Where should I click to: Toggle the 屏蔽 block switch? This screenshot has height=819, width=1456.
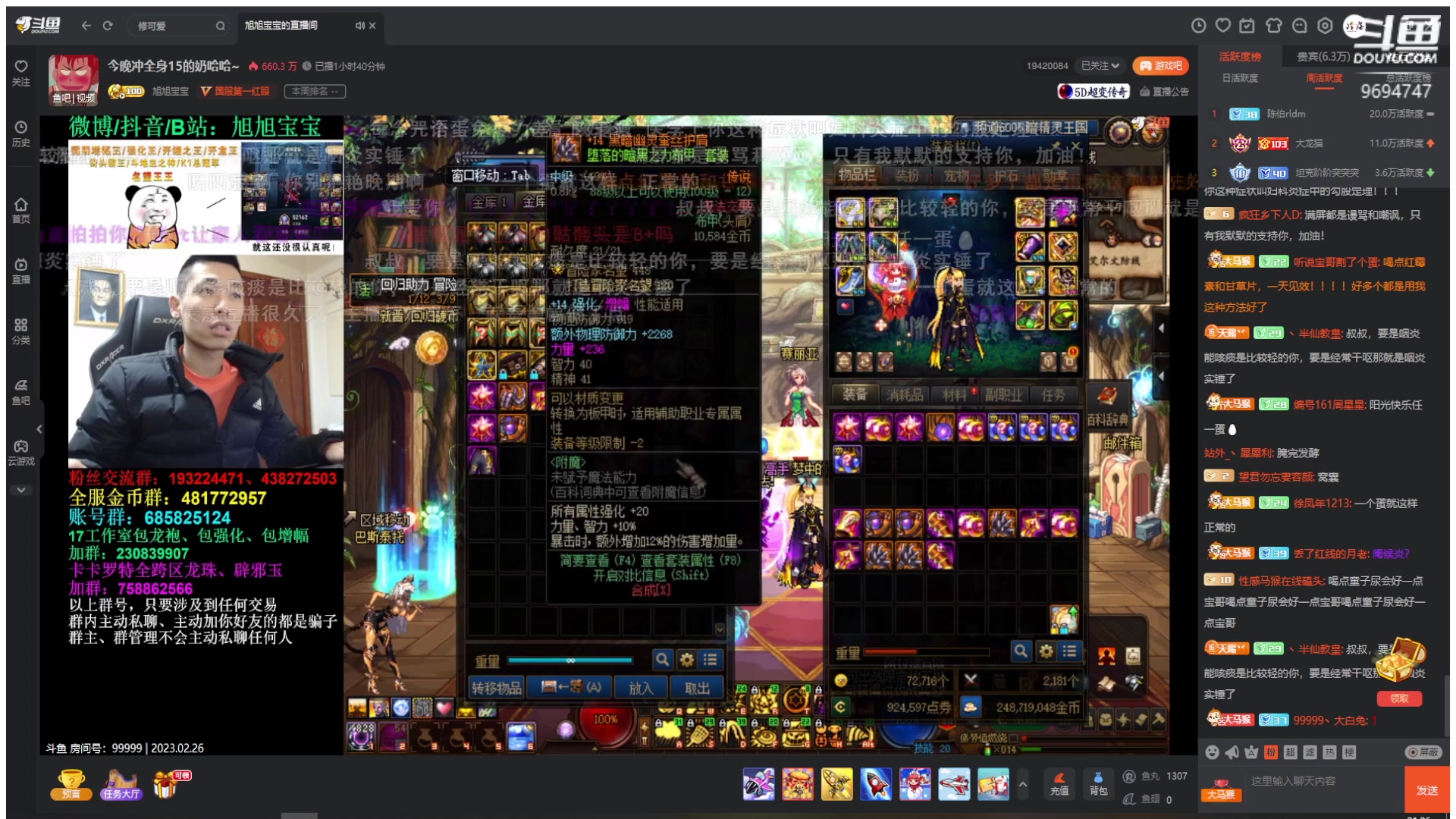coord(1423,752)
